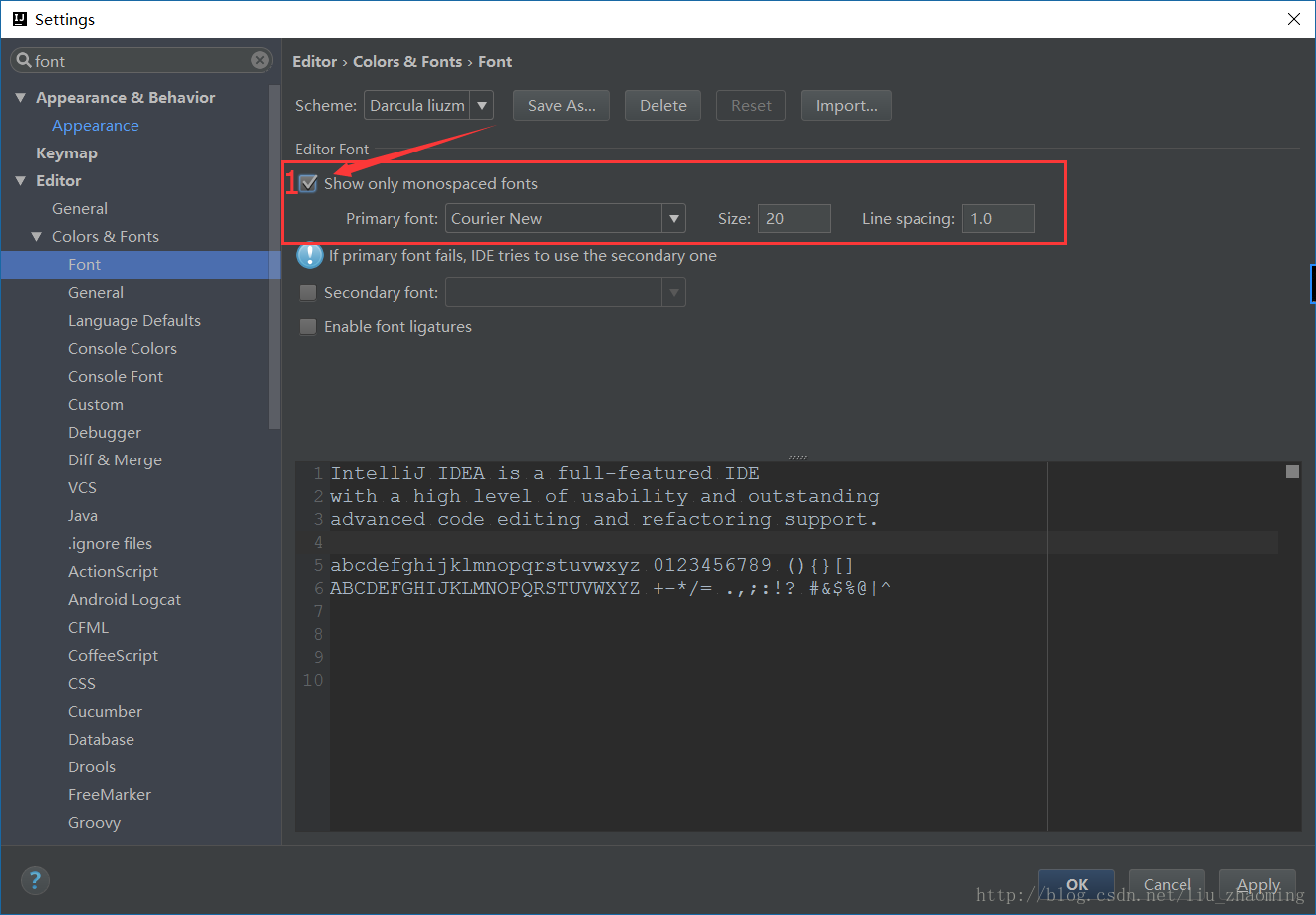Click the Reset button
Screen dimensions: 1316x915
click(x=751, y=105)
